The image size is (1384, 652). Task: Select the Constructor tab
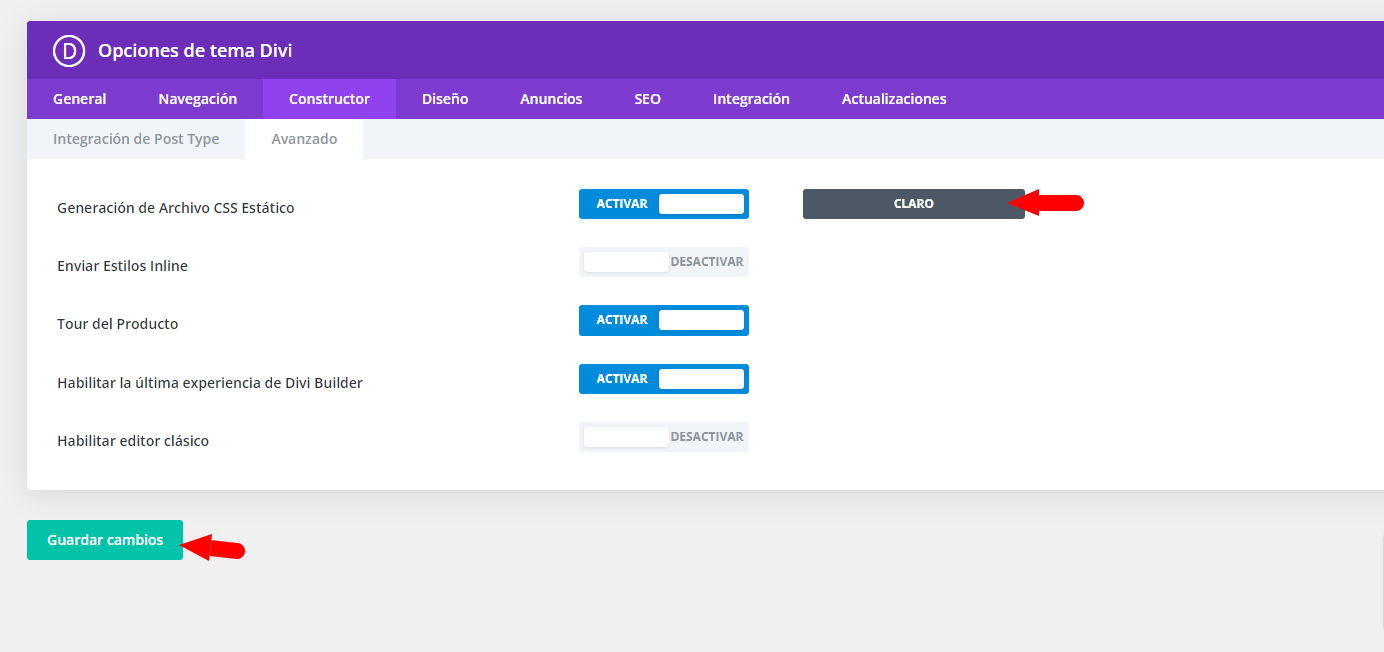pyautogui.click(x=329, y=99)
